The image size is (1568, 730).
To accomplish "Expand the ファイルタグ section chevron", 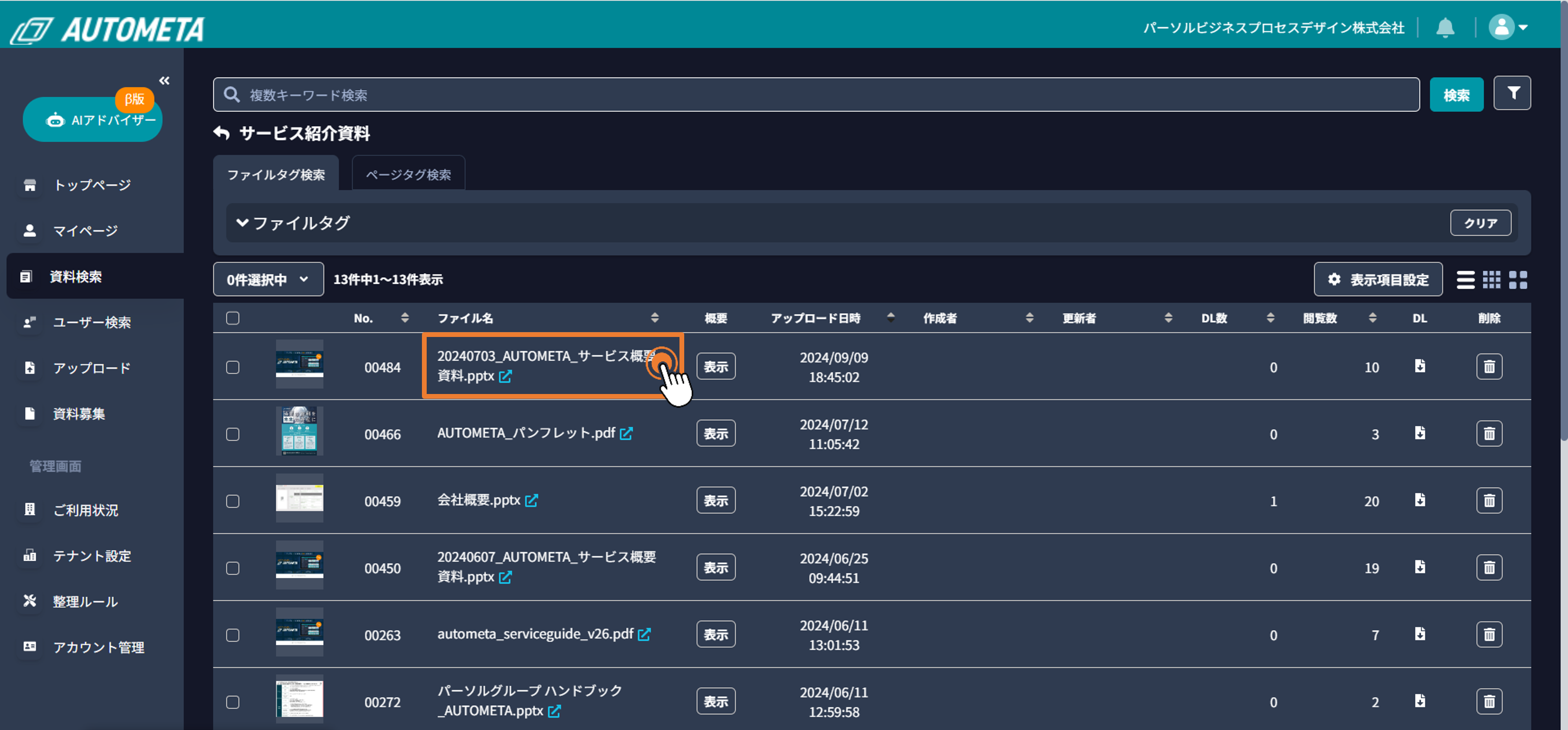I will 242,222.
